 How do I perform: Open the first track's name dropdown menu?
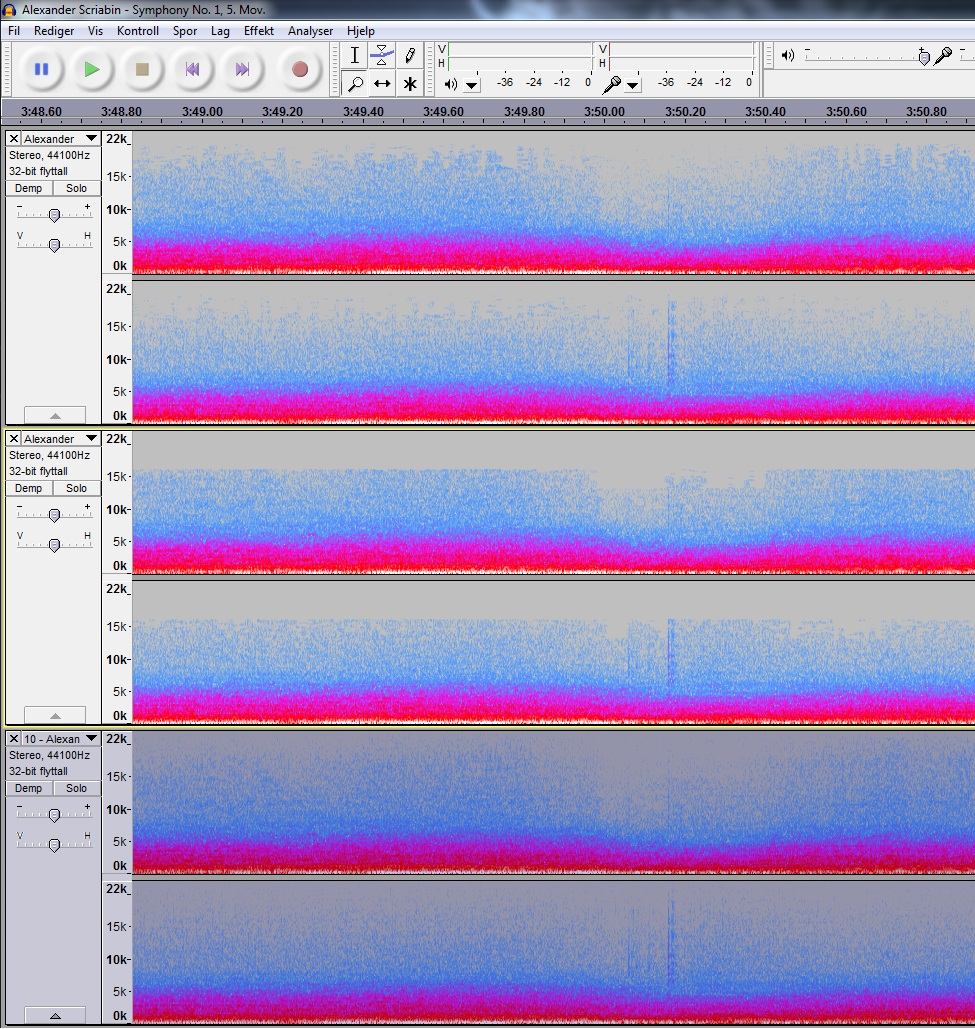click(91, 139)
